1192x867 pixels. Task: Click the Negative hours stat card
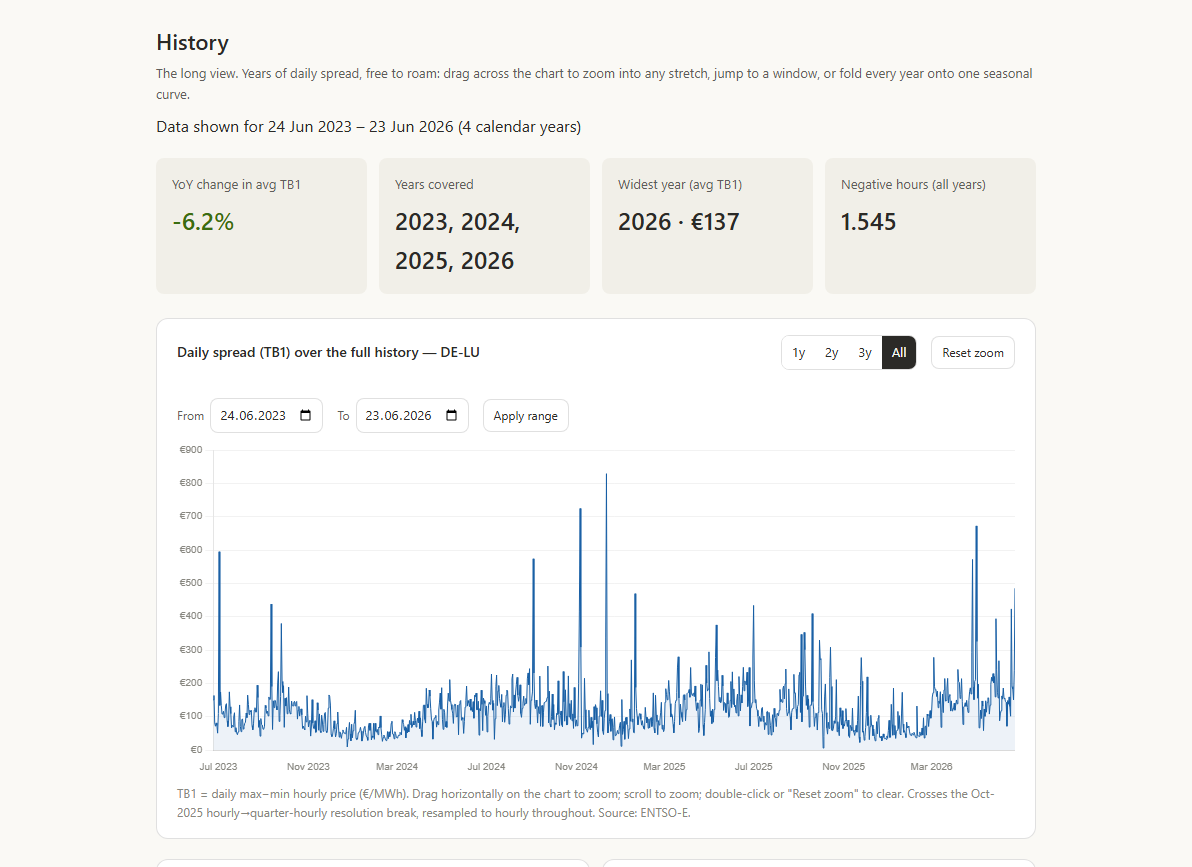tap(930, 226)
